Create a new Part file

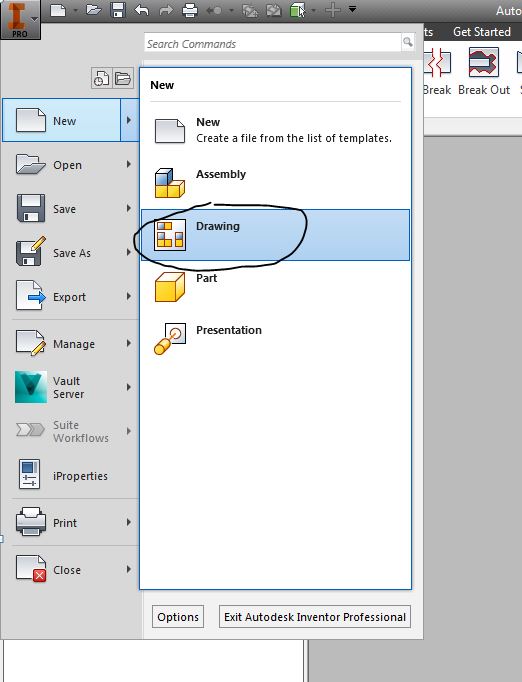[x=275, y=287]
